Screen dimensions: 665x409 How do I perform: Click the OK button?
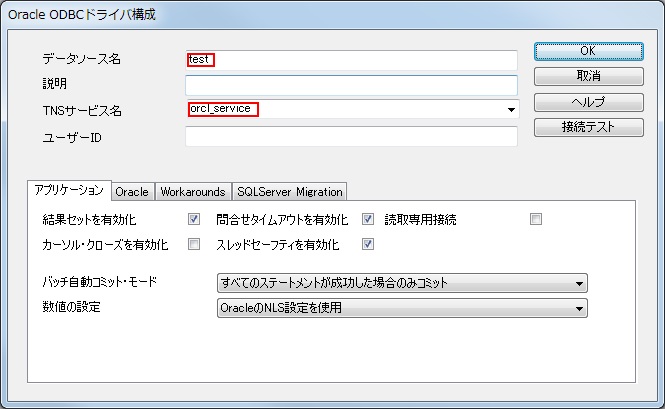pyautogui.click(x=589, y=51)
